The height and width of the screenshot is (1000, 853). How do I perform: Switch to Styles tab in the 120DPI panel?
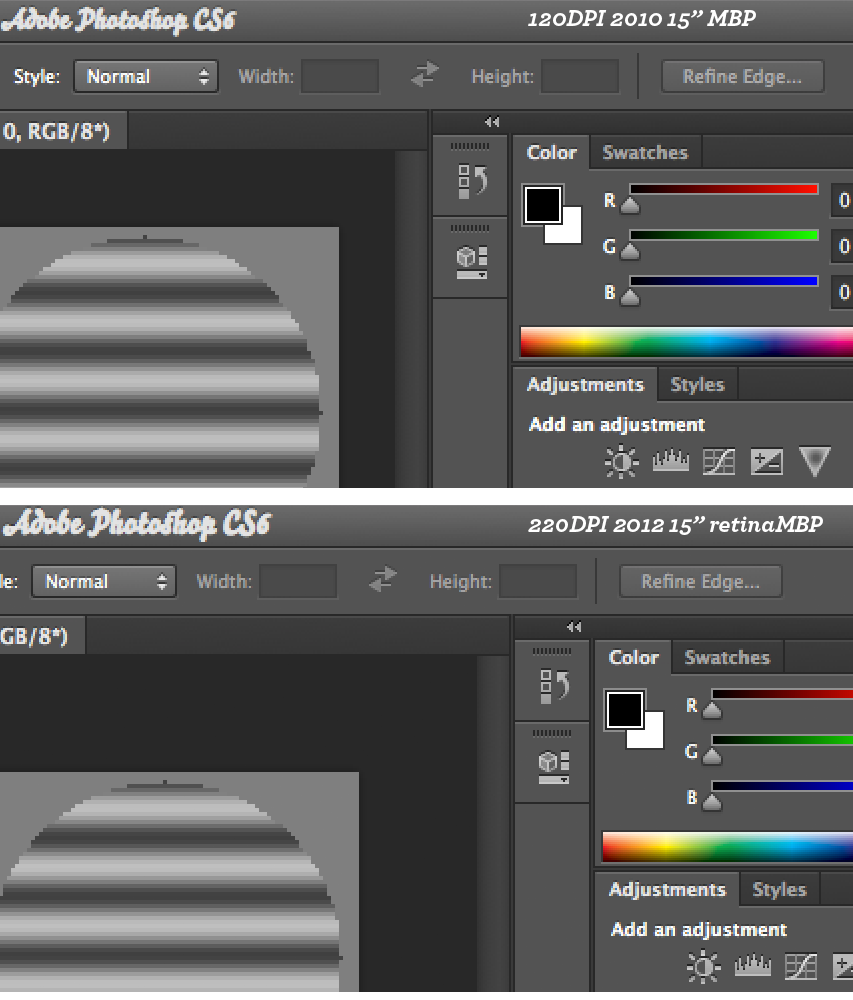(697, 385)
